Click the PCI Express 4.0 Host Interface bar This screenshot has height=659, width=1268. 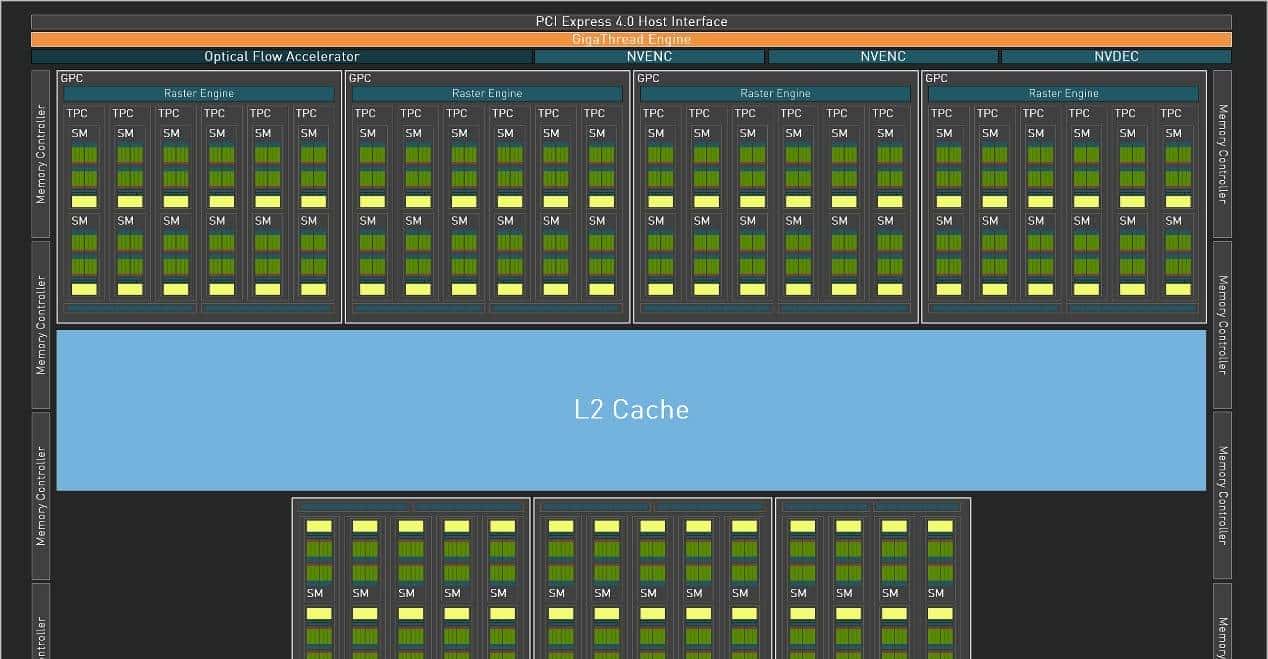[x=631, y=21]
